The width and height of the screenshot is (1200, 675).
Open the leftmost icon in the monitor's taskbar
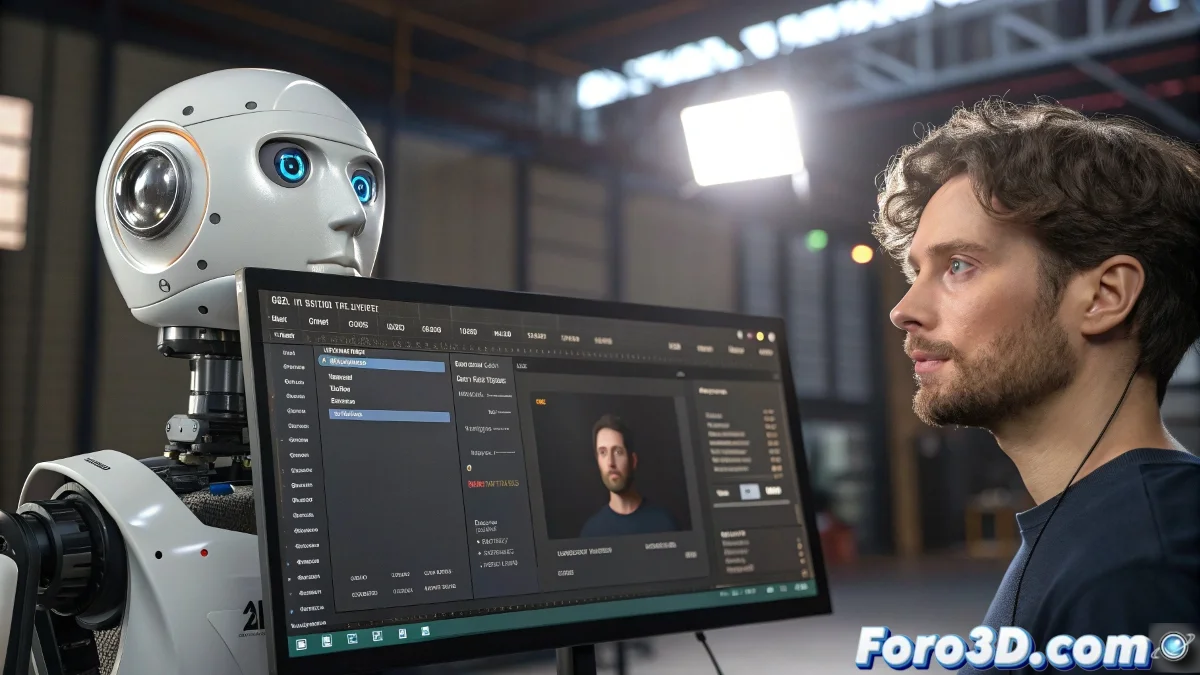(x=301, y=645)
